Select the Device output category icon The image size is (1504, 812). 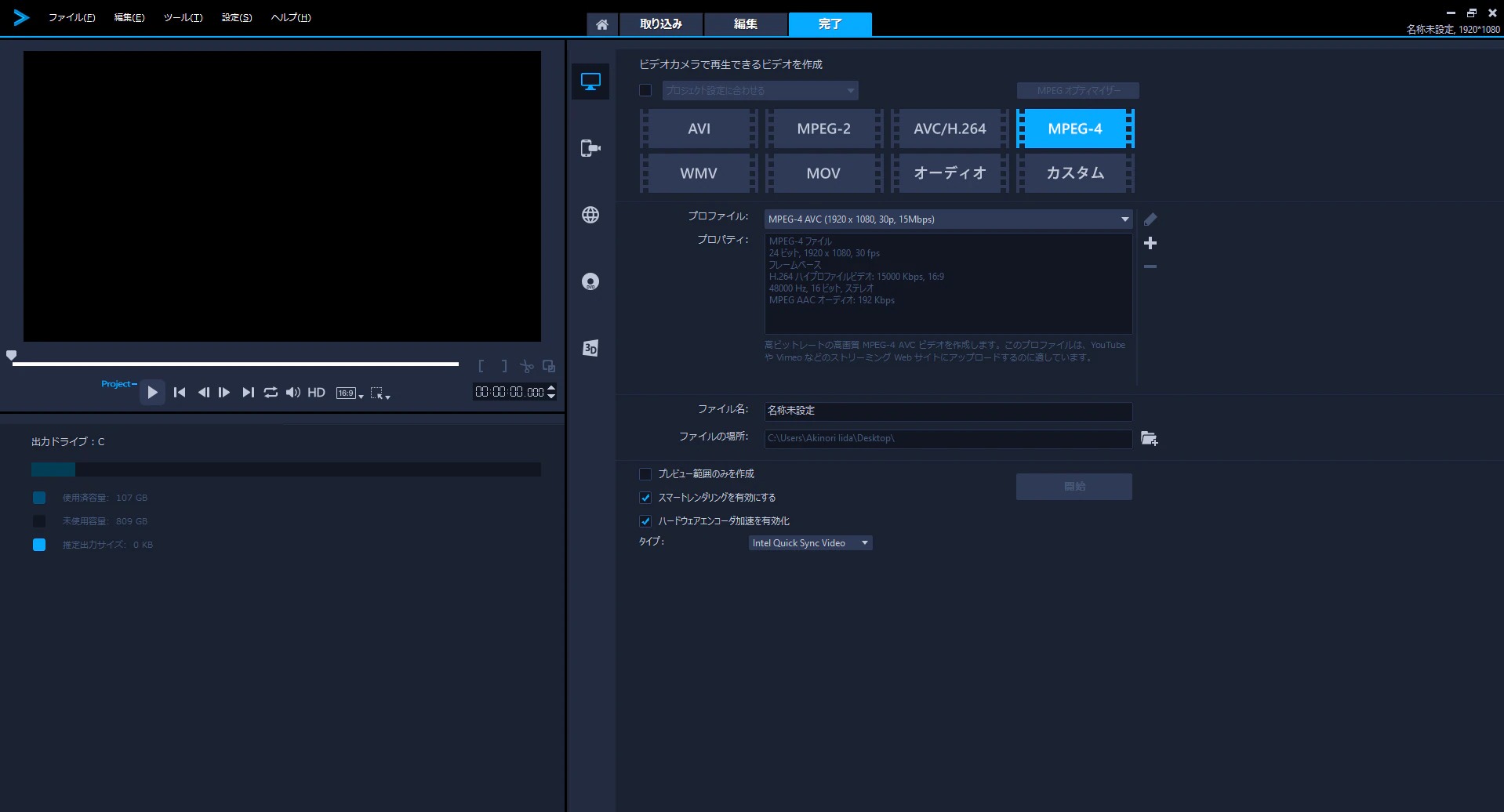(x=590, y=148)
